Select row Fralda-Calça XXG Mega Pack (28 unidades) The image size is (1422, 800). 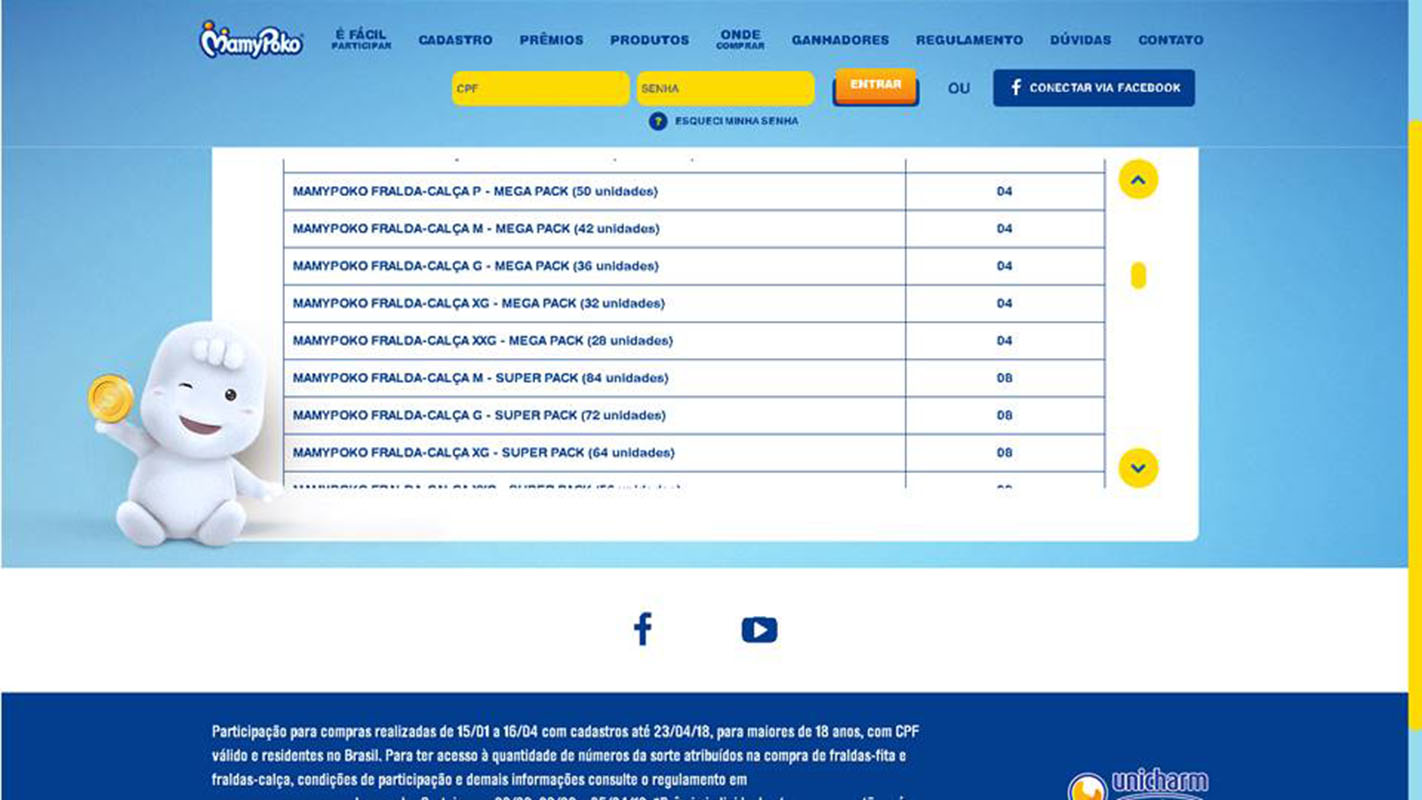[694, 341]
